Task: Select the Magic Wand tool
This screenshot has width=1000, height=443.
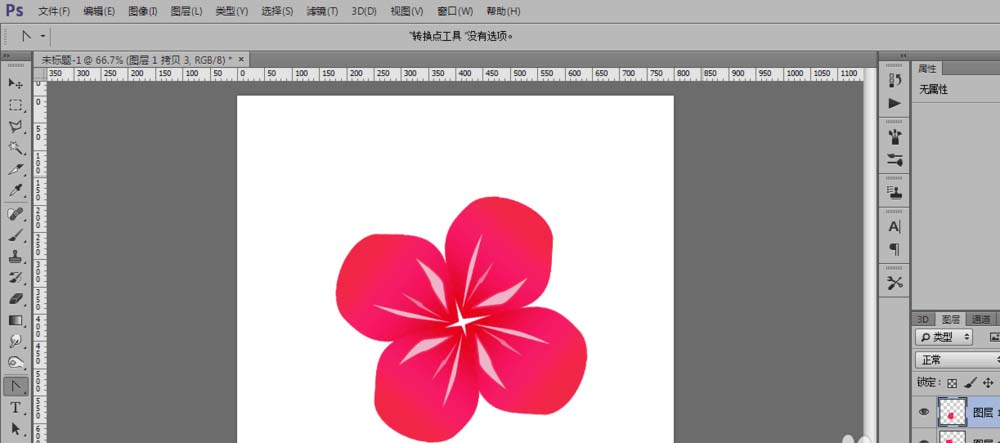Action: (x=15, y=148)
